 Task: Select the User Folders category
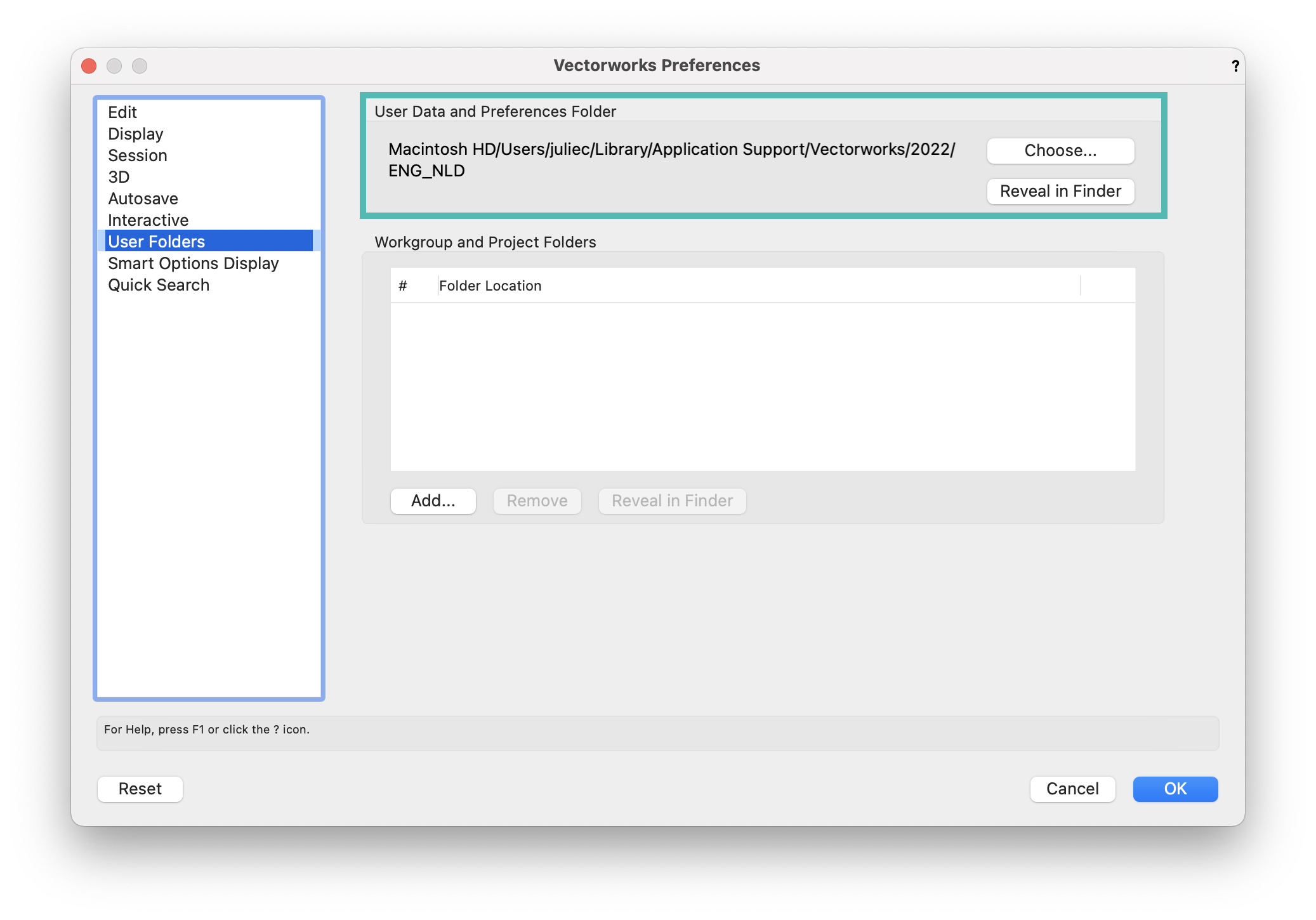tap(209, 241)
